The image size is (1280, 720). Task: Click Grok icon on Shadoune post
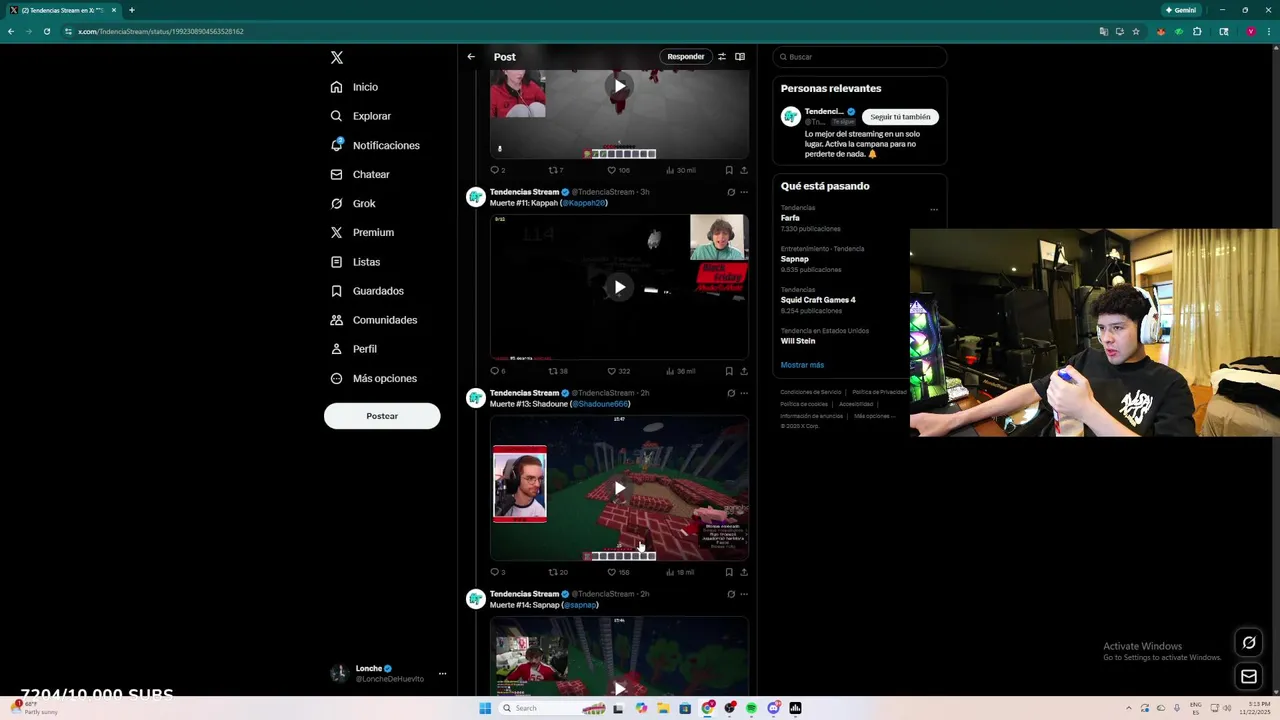pos(731,393)
